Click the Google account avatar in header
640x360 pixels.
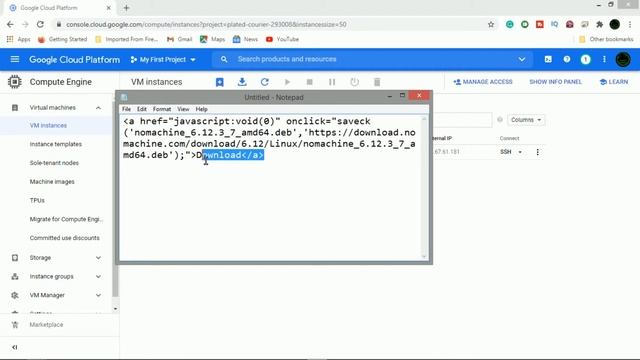click(623, 60)
